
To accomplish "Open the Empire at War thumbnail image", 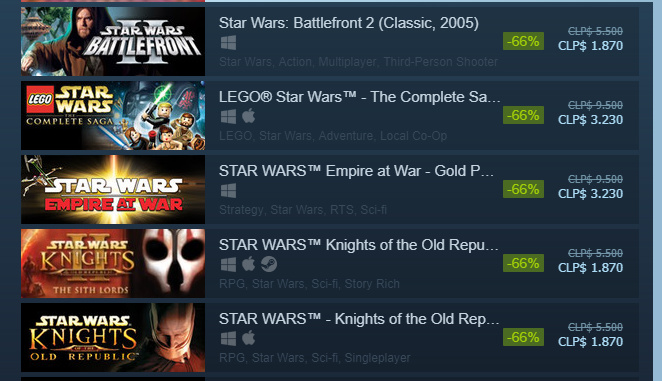I will [113, 189].
